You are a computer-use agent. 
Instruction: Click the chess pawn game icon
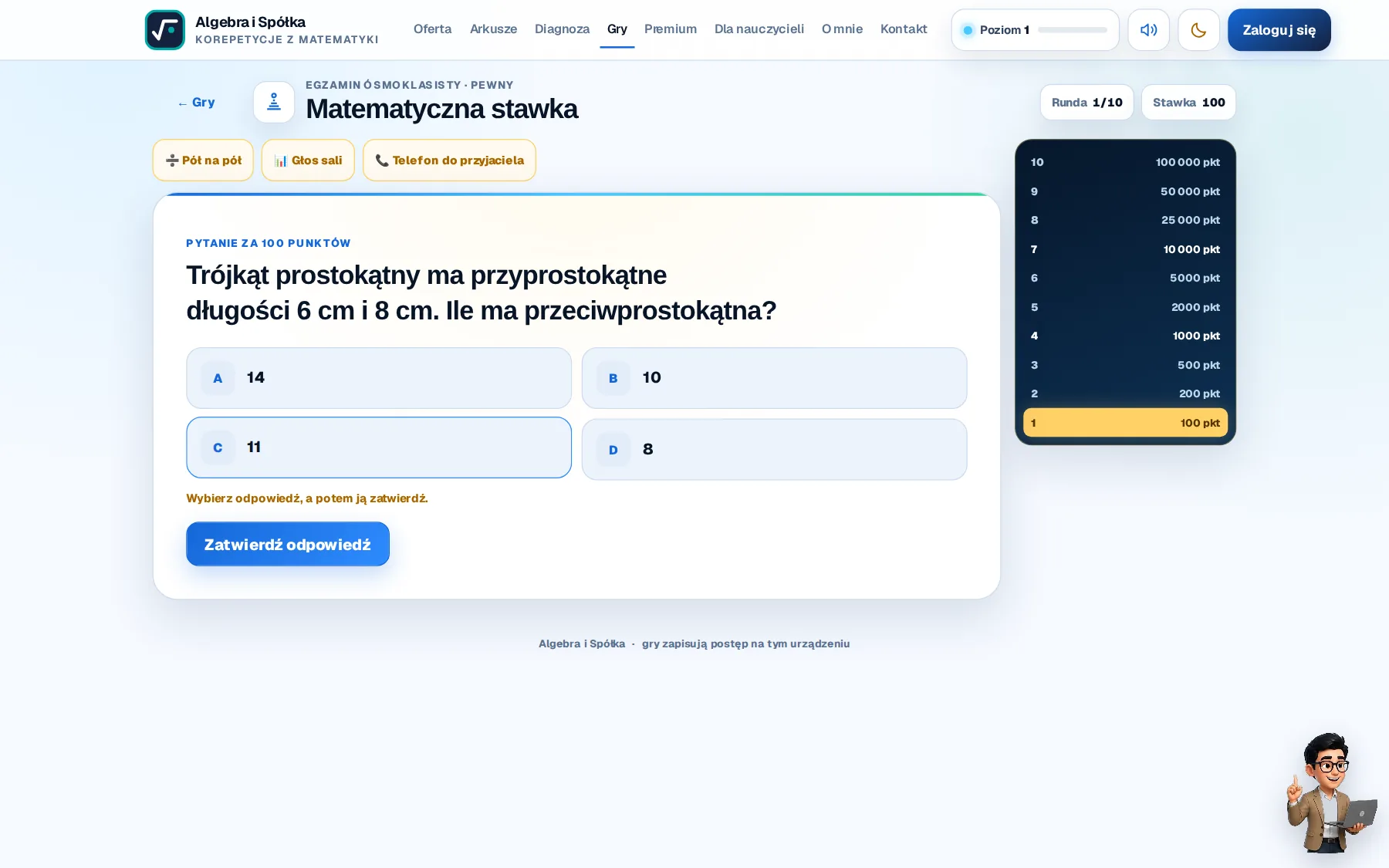tap(274, 102)
